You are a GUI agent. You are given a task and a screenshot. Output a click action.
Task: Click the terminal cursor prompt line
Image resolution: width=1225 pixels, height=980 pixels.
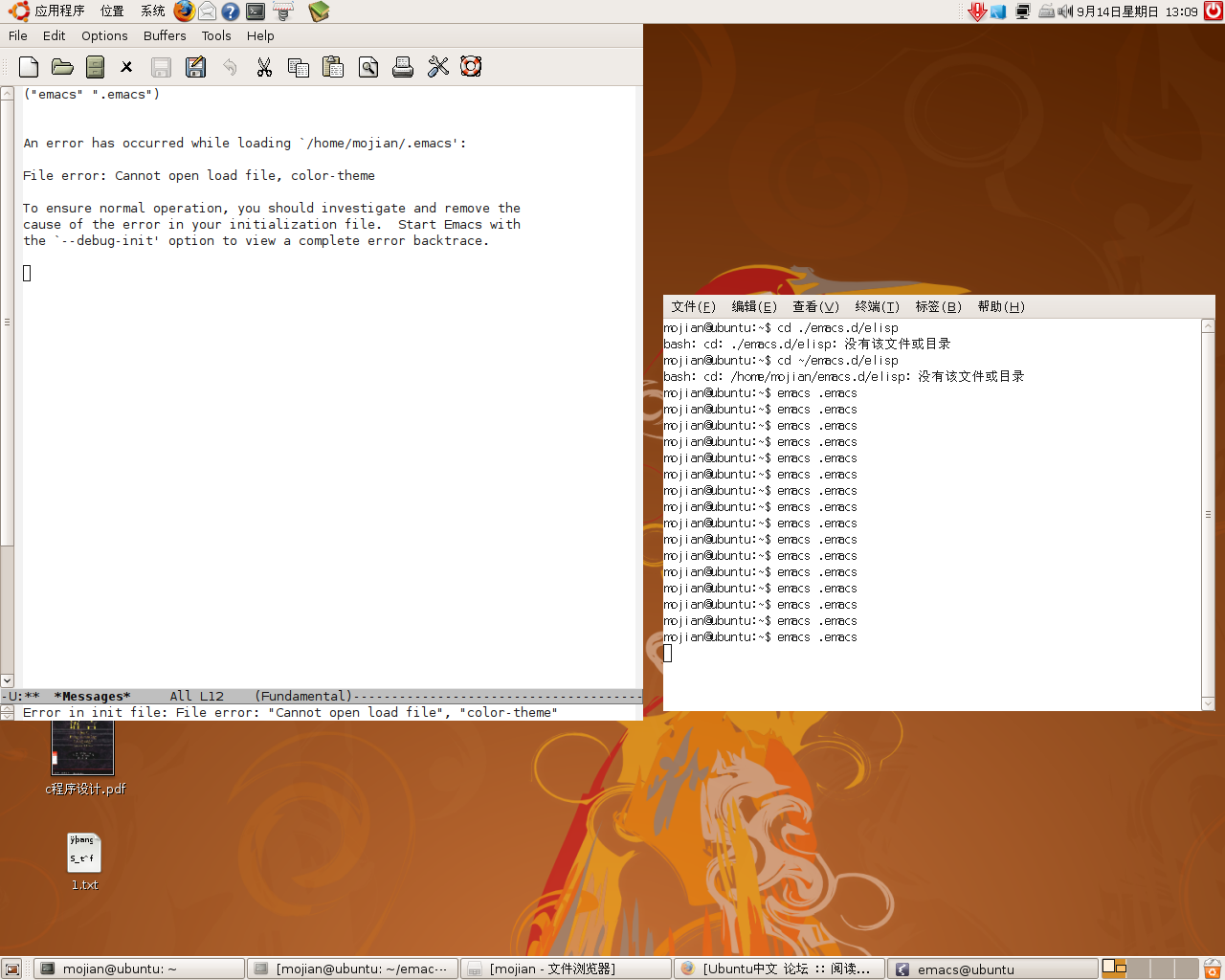click(x=668, y=654)
